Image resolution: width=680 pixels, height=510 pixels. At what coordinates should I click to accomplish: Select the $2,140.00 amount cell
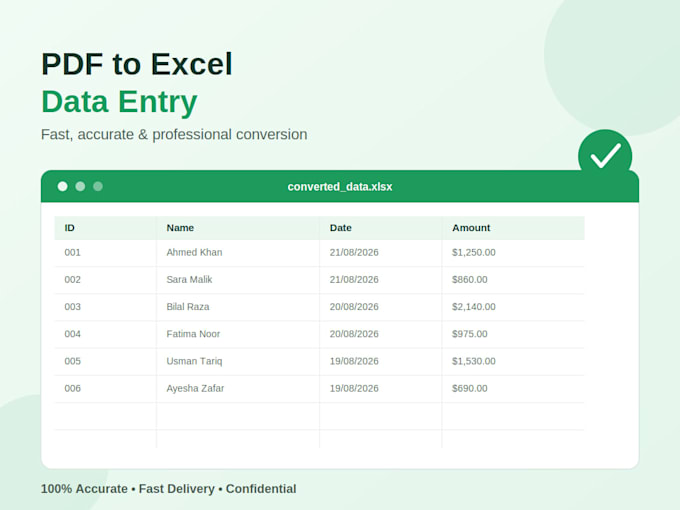(x=513, y=307)
